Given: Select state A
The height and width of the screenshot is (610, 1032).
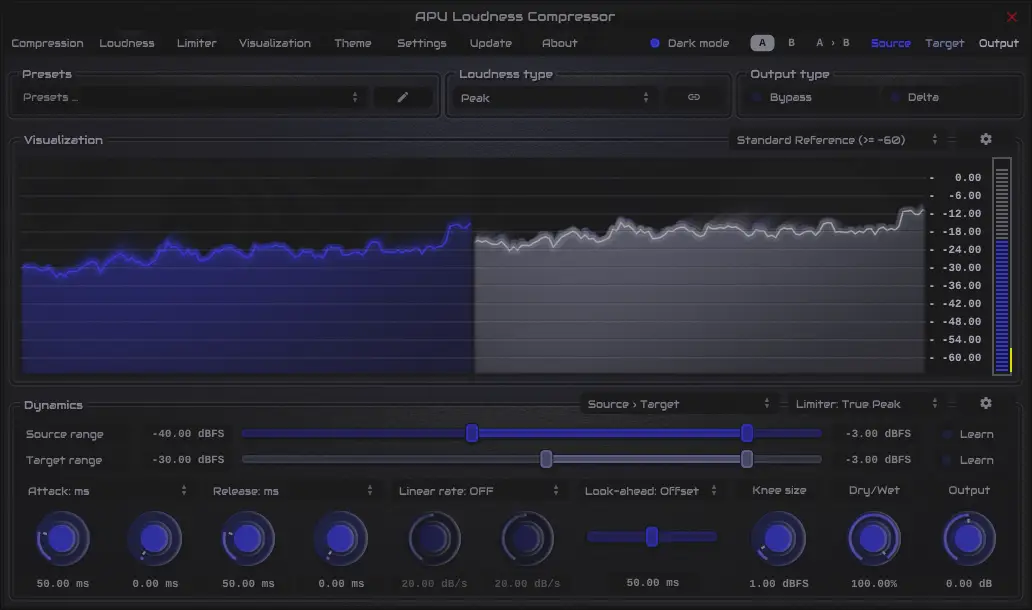Looking at the screenshot, I should [762, 43].
